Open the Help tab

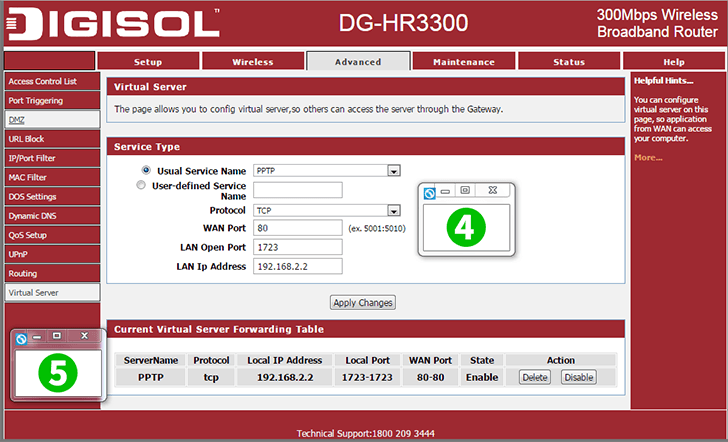click(x=674, y=61)
